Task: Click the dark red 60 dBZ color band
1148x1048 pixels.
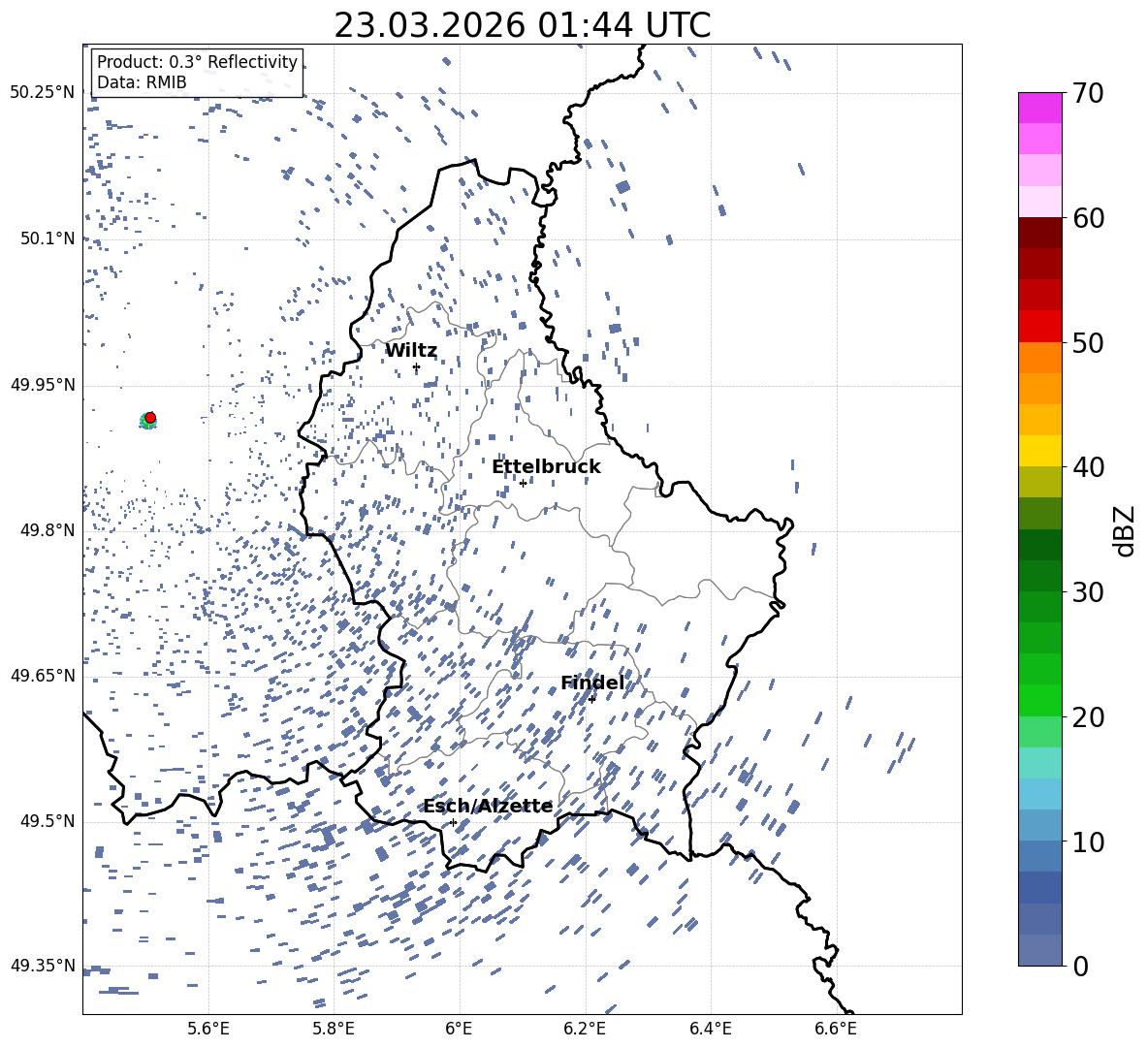Action: pos(1039,233)
